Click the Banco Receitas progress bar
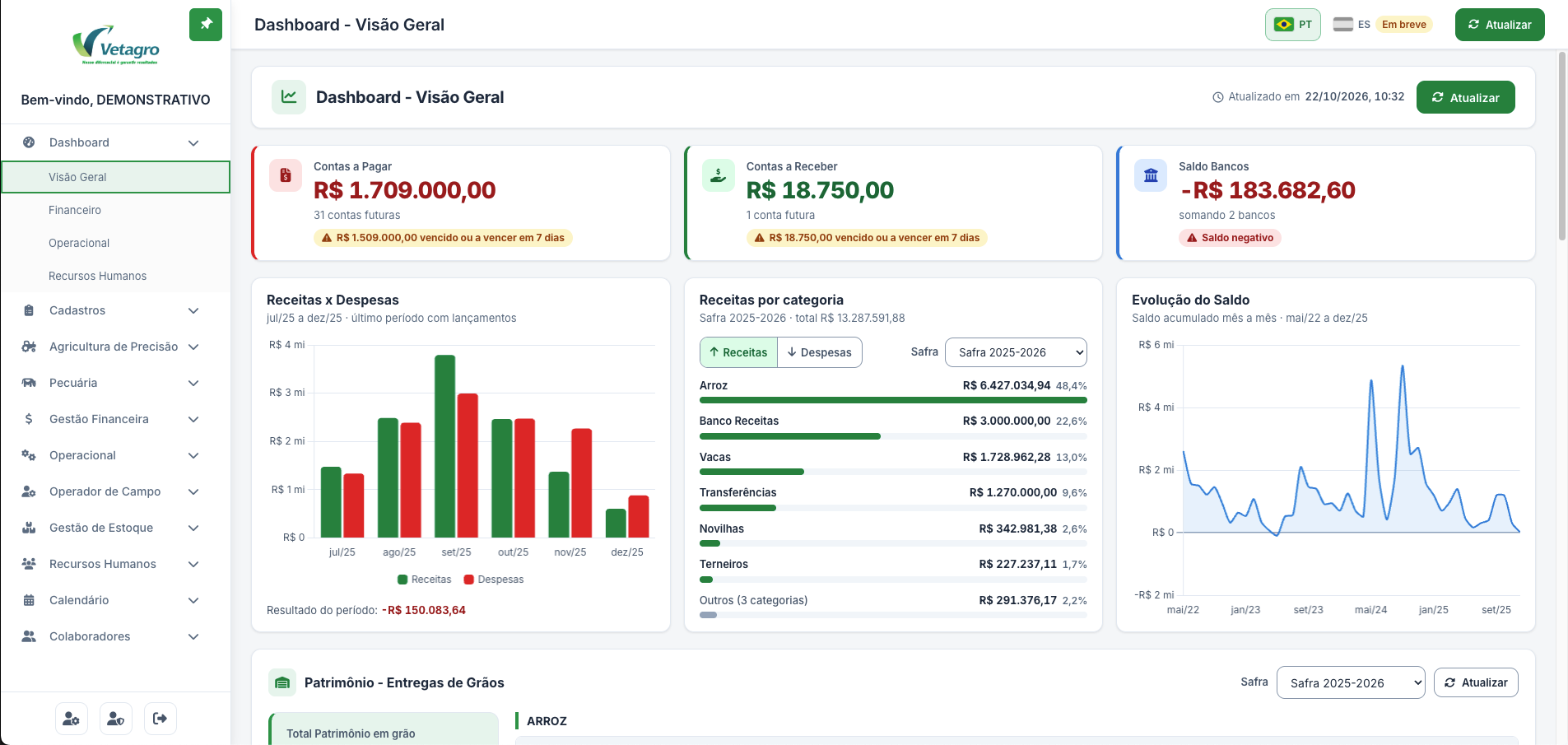 pyautogui.click(x=893, y=436)
